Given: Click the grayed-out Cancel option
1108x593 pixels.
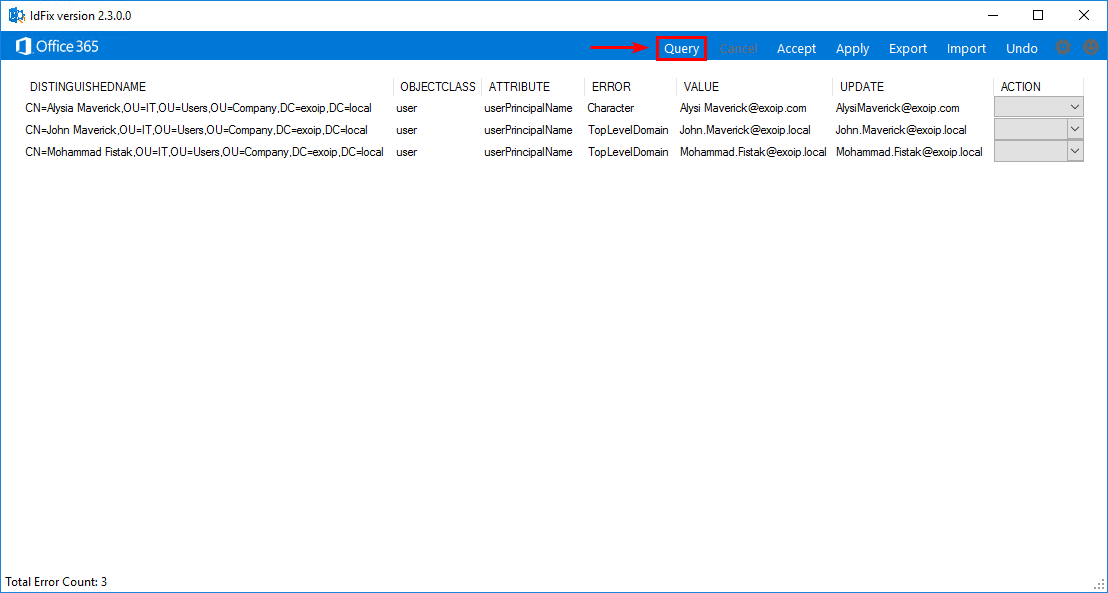Looking at the screenshot, I should [738, 48].
